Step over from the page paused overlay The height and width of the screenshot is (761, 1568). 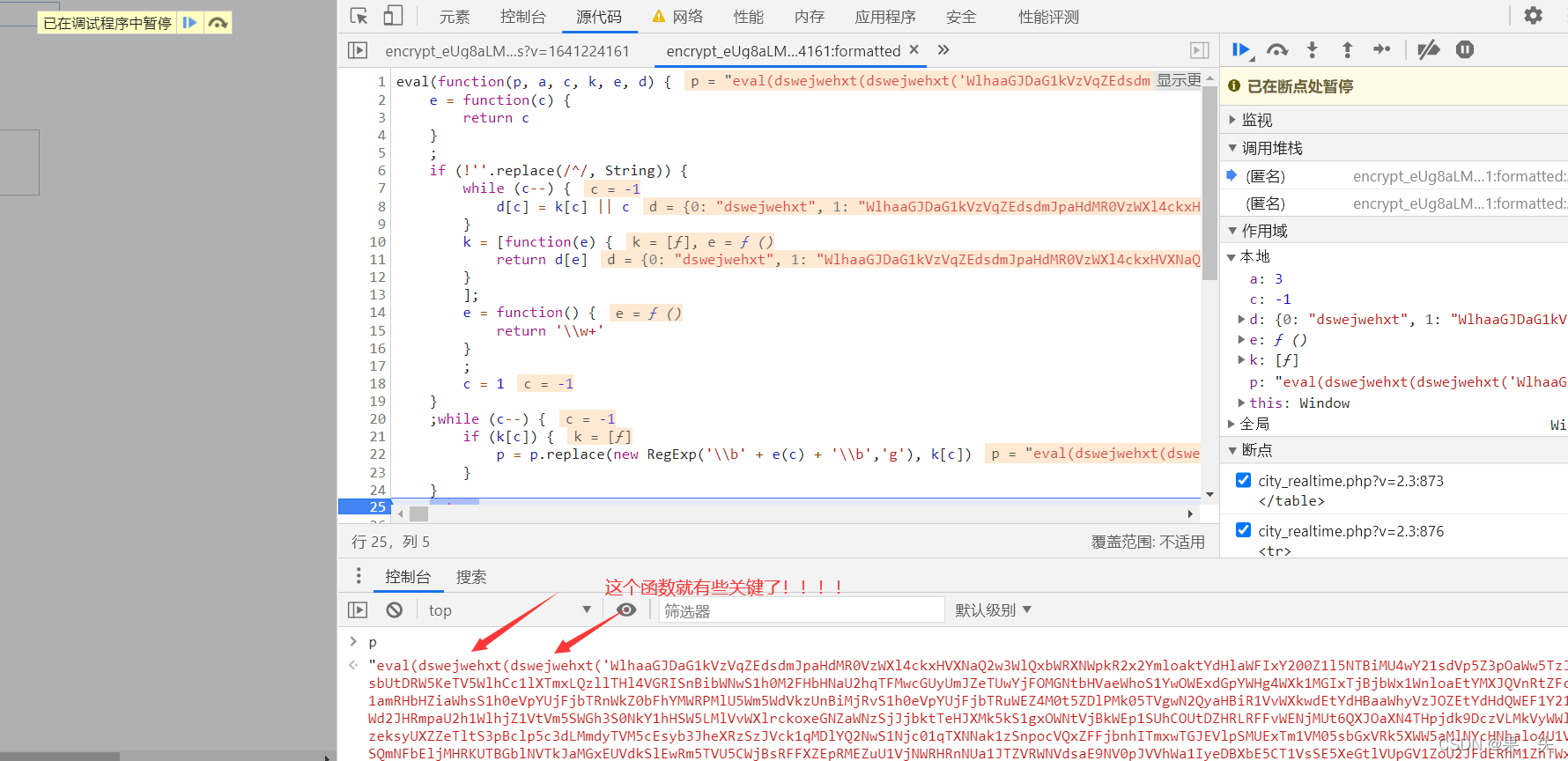tap(218, 23)
